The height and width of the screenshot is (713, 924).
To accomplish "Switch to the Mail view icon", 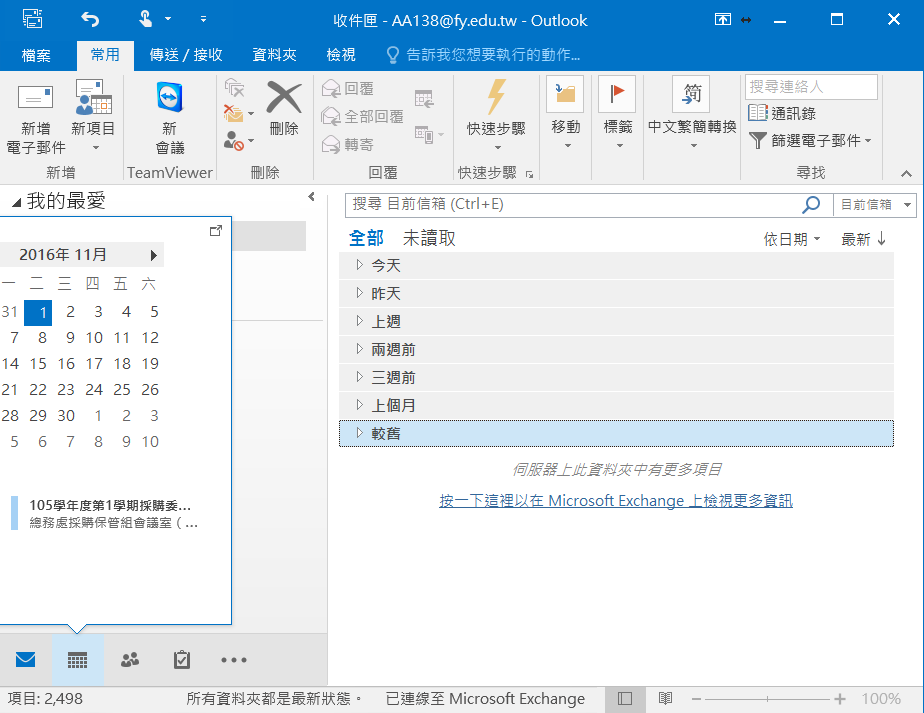I will [25, 660].
